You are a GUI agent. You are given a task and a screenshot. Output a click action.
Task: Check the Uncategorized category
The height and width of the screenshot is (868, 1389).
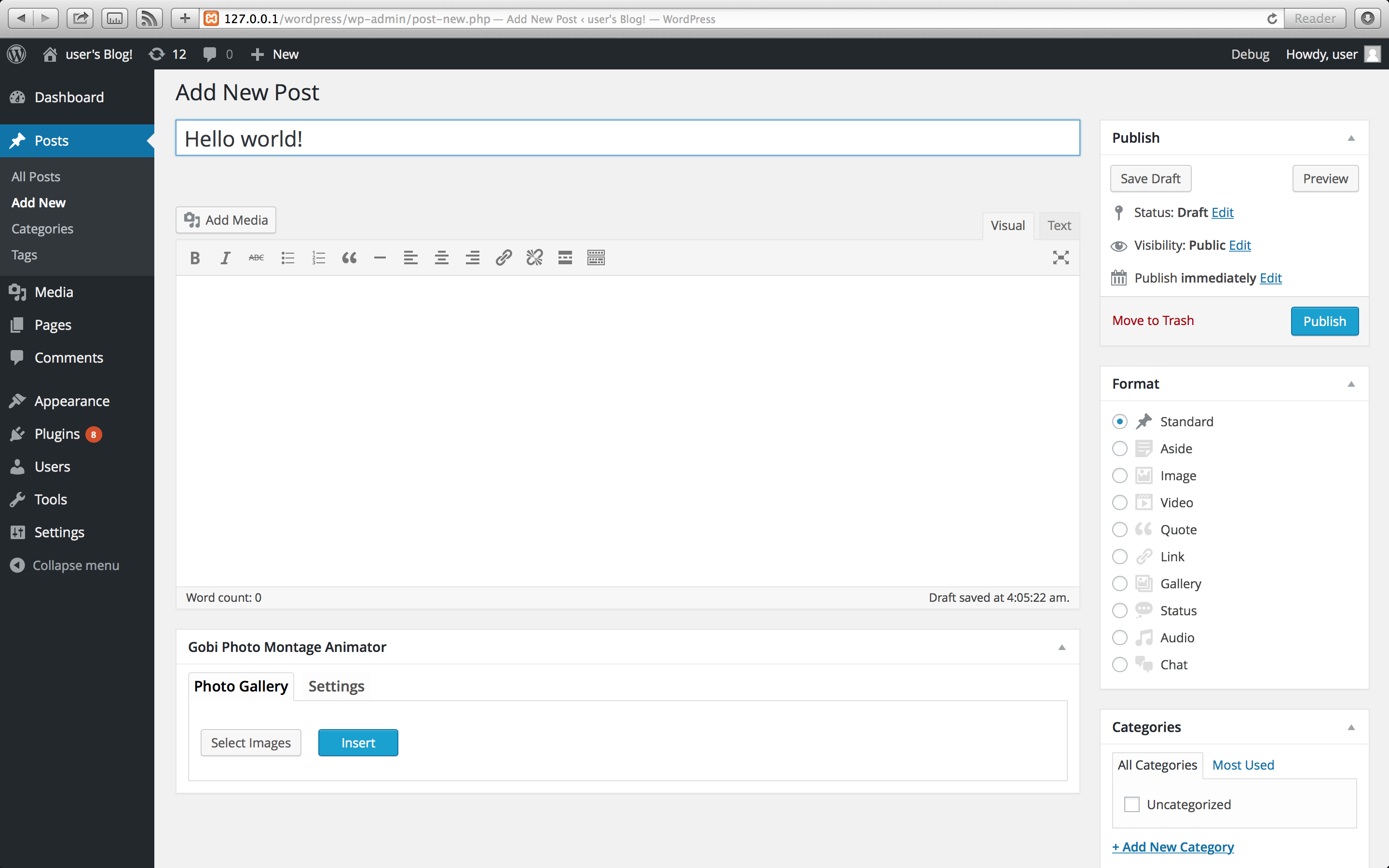tap(1131, 804)
